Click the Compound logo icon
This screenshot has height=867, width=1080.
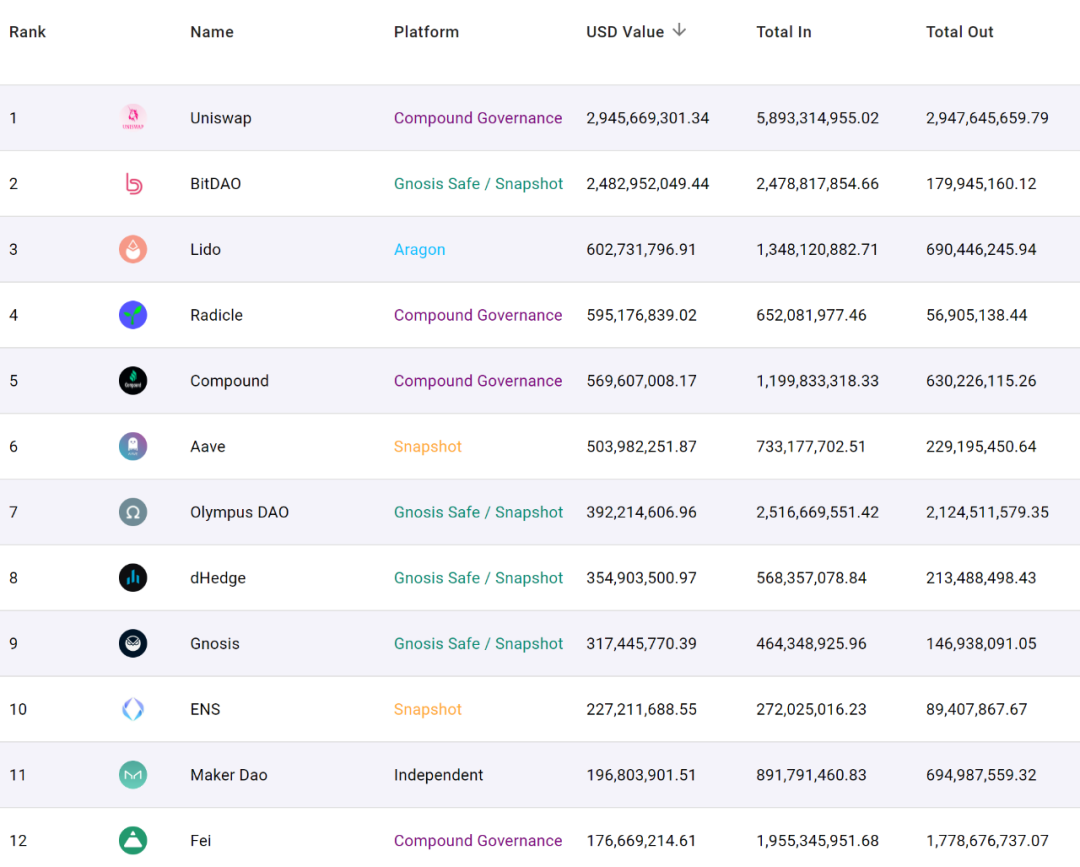[133, 381]
